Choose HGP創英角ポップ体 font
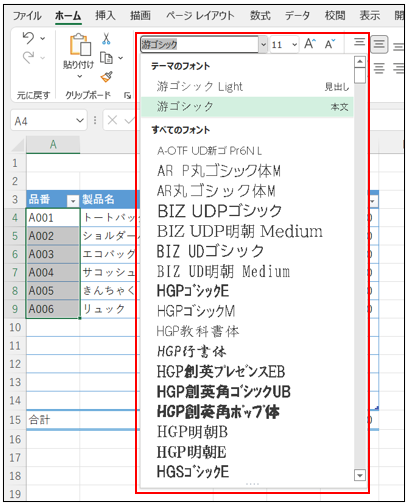 (247, 411)
